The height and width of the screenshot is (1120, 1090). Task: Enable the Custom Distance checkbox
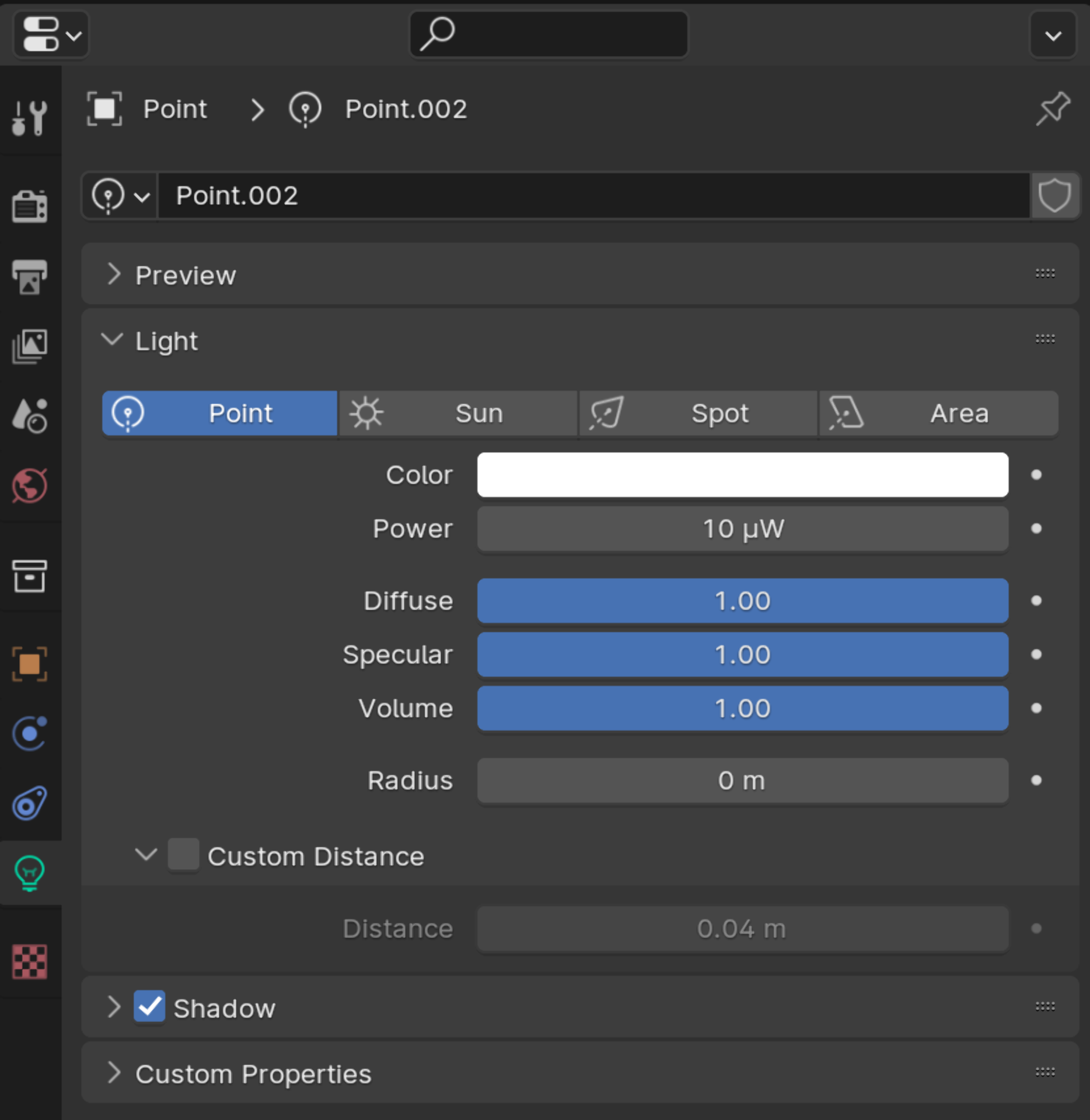point(183,855)
